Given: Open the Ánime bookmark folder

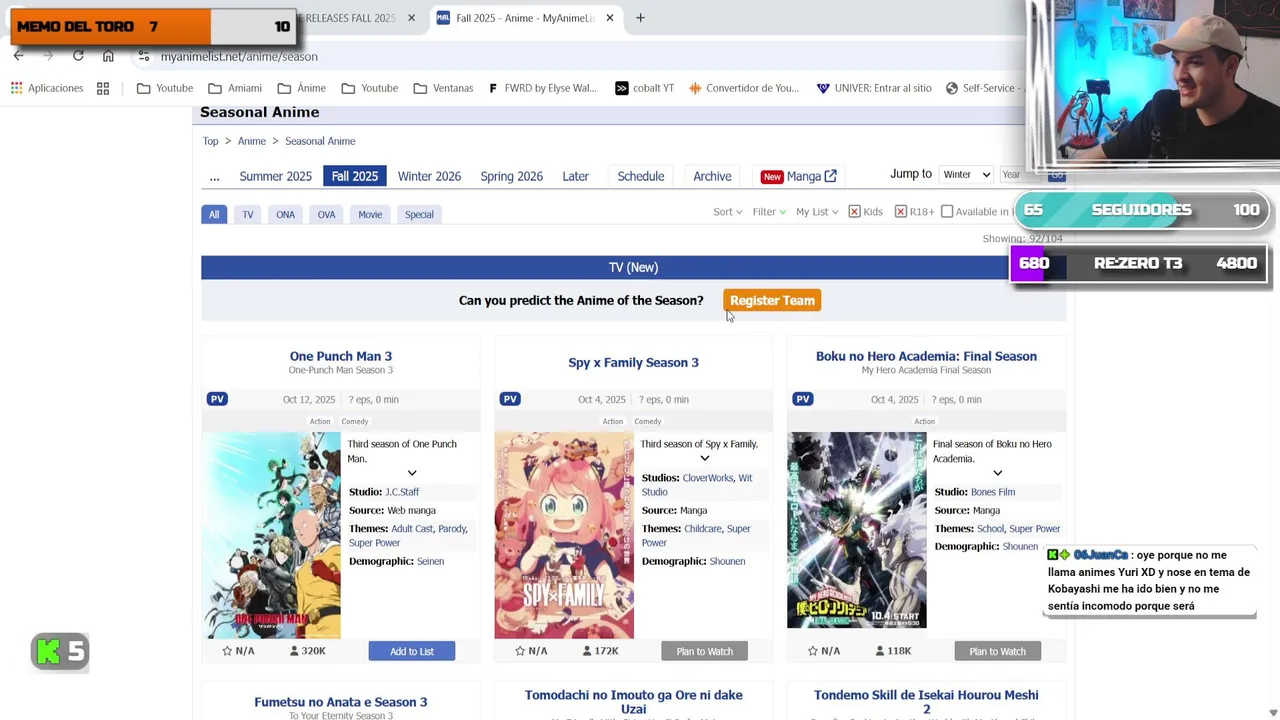Looking at the screenshot, I should [301, 88].
